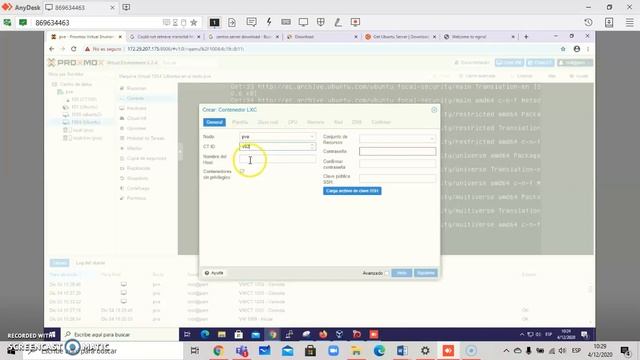Select Get Ubuntu Server Chrome tab

click(x=401, y=37)
